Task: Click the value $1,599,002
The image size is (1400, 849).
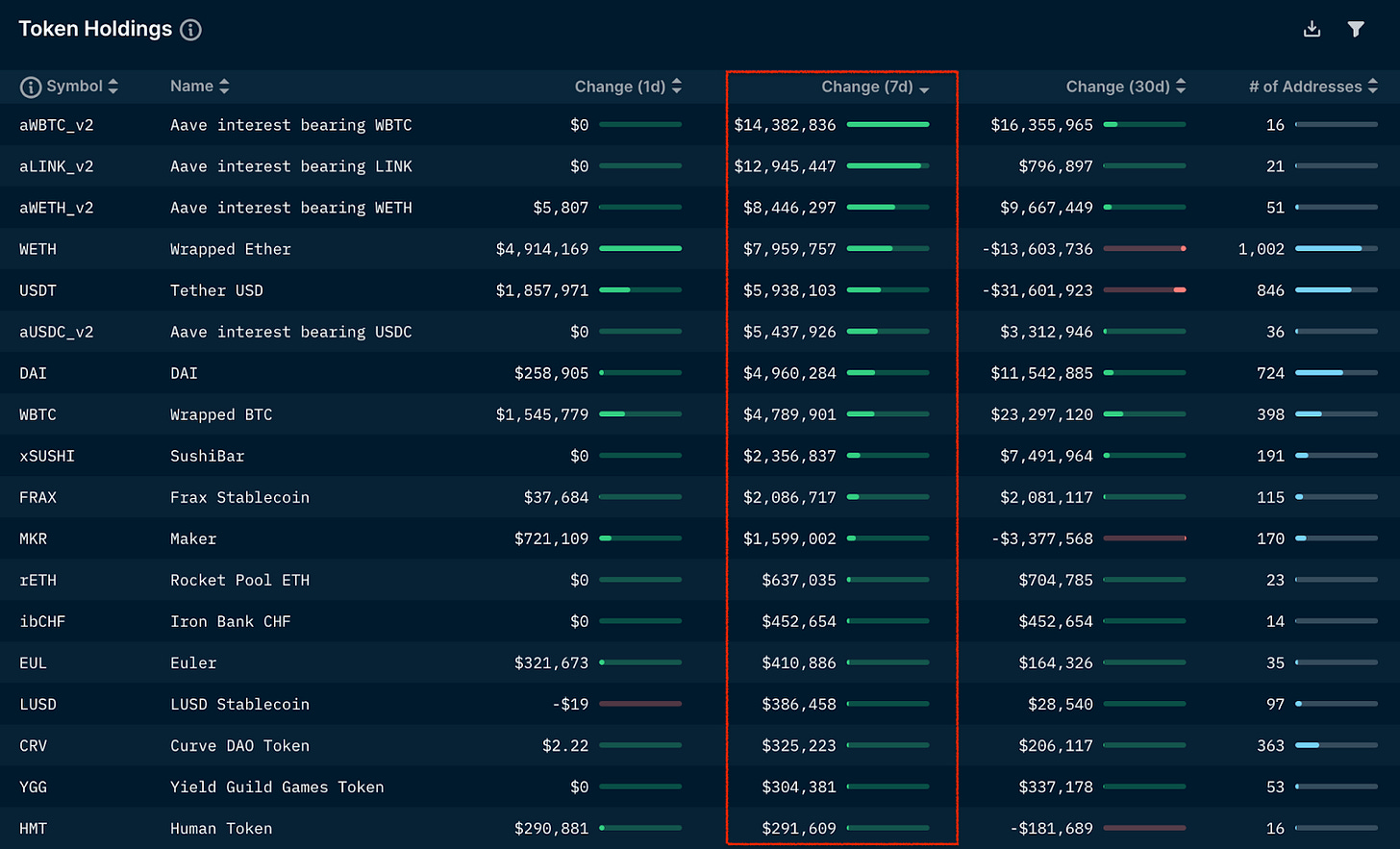Action: pyautogui.click(x=789, y=538)
